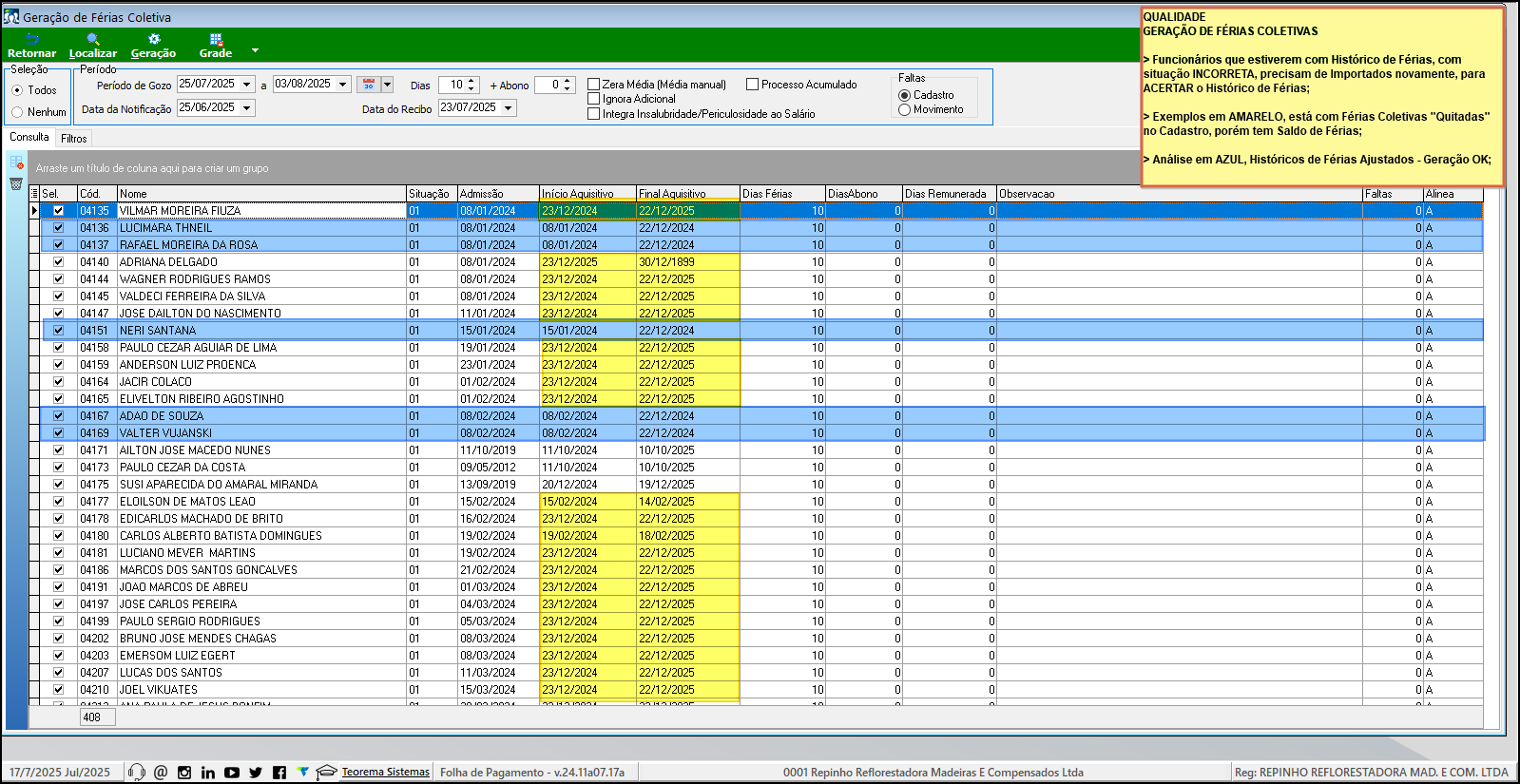Open the Data do Recibo date dropdown
This screenshot has width=1520, height=784.
509,108
